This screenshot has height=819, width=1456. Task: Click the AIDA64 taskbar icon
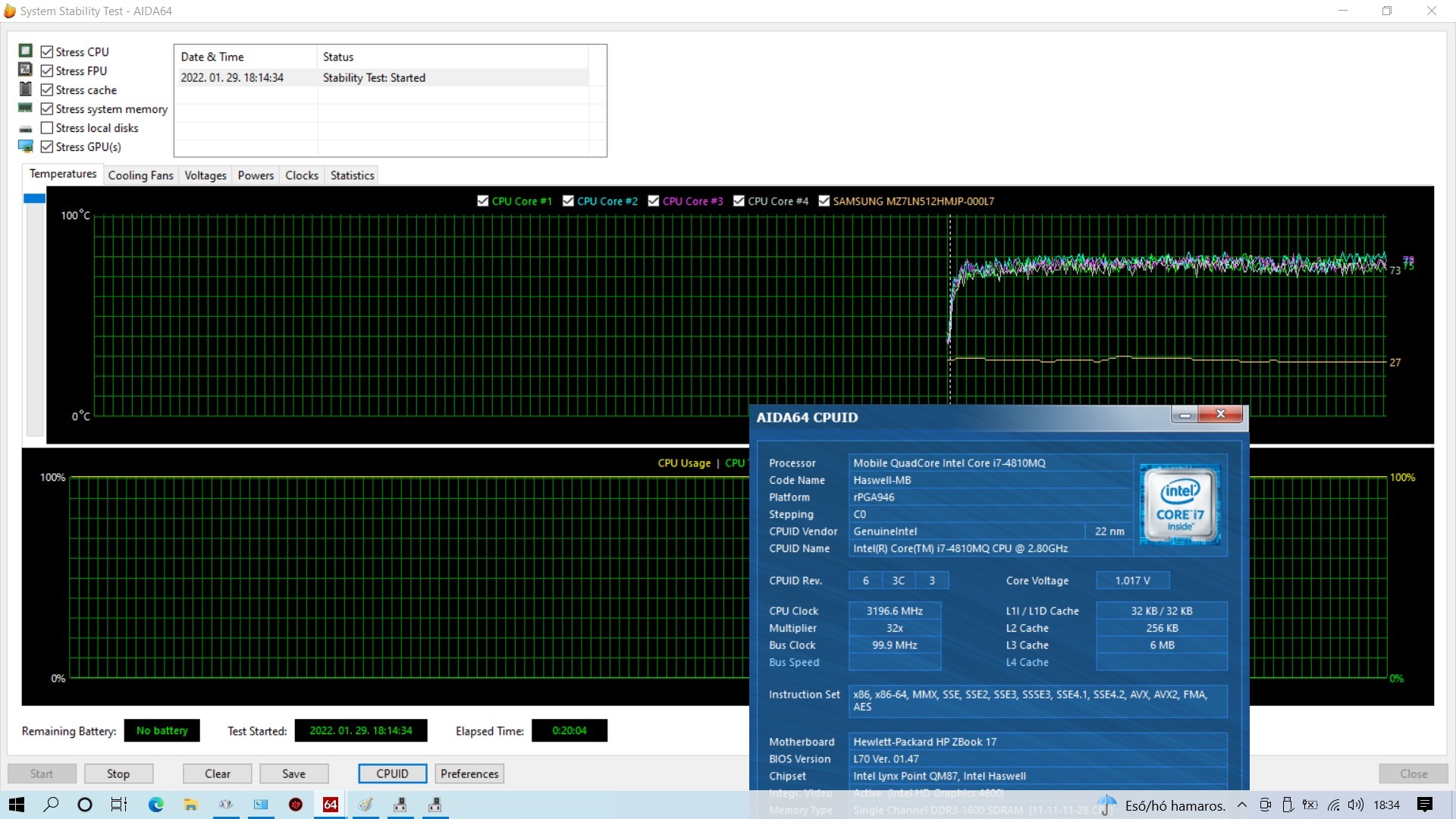click(x=331, y=805)
